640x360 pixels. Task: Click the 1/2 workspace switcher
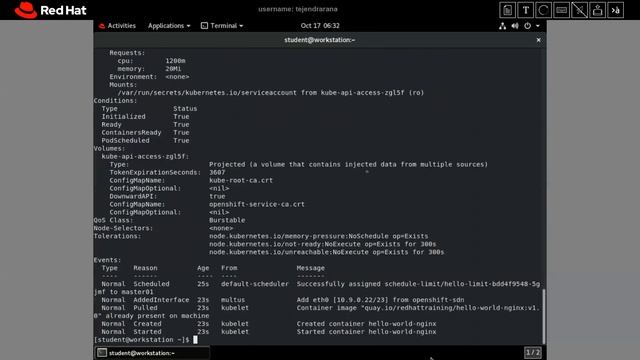pyautogui.click(x=533, y=352)
